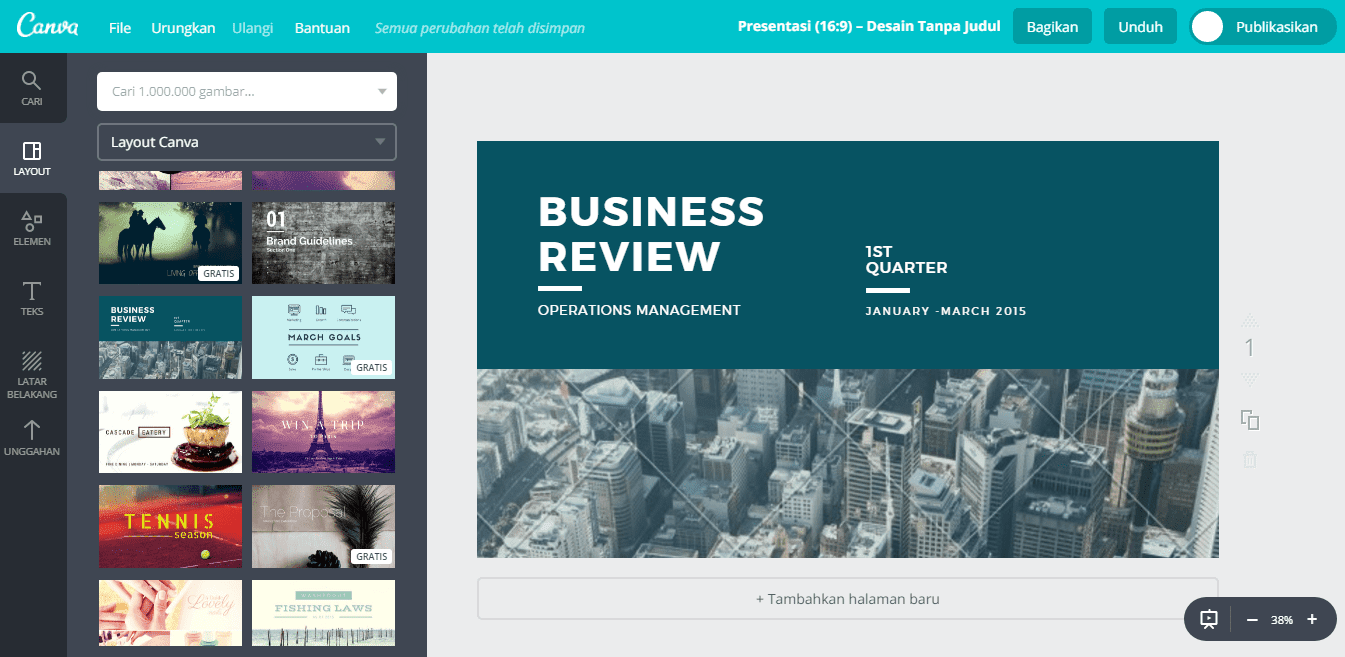
Task: Expand the image search category dropdown arrow
Action: (381, 91)
